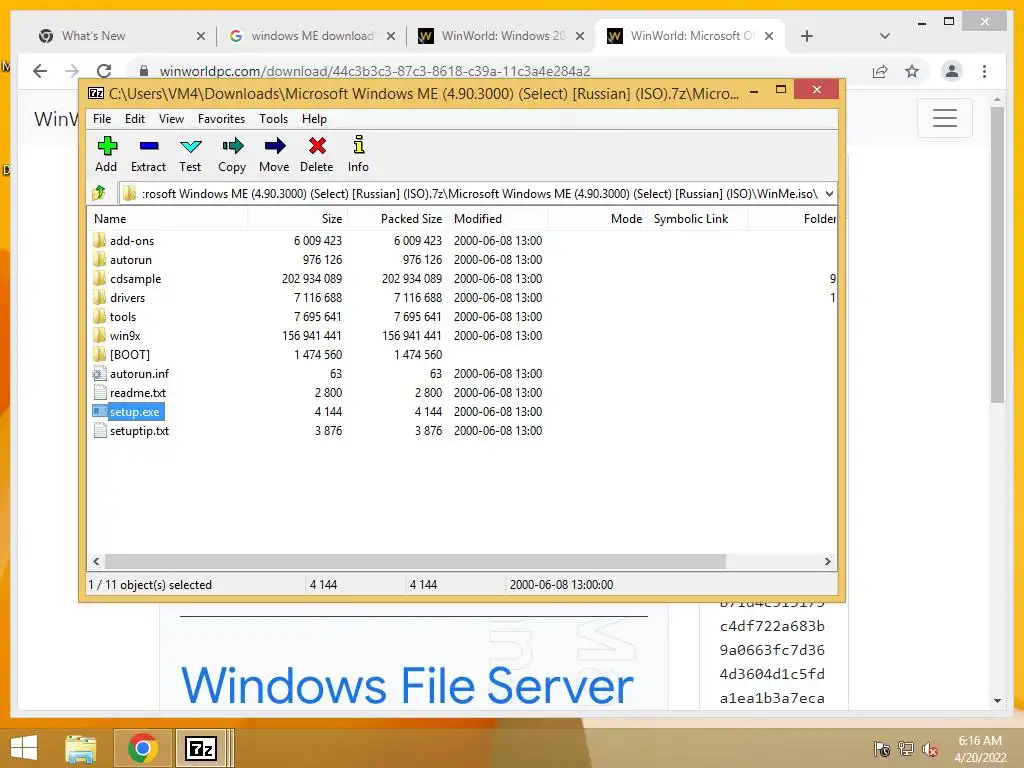Click the Mode column header

598,219
